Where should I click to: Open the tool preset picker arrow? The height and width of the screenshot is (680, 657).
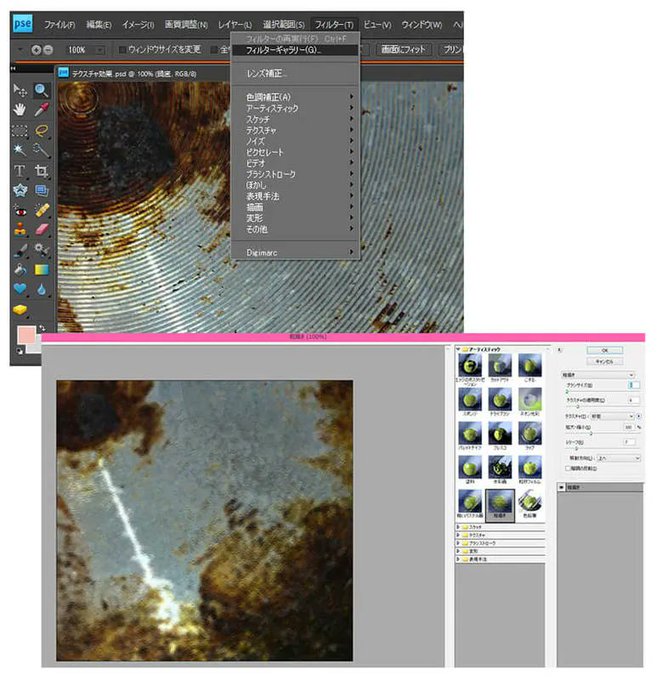pos(20,50)
